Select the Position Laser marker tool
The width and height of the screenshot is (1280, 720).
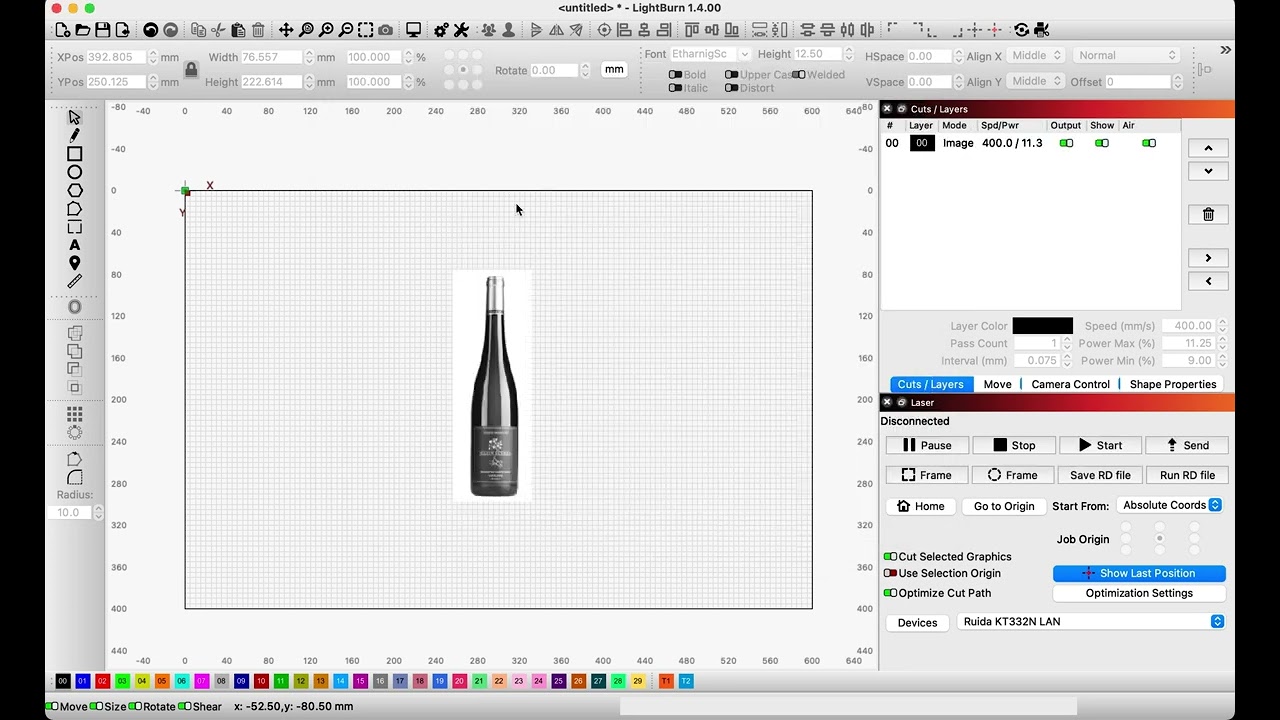[x=74, y=263]
